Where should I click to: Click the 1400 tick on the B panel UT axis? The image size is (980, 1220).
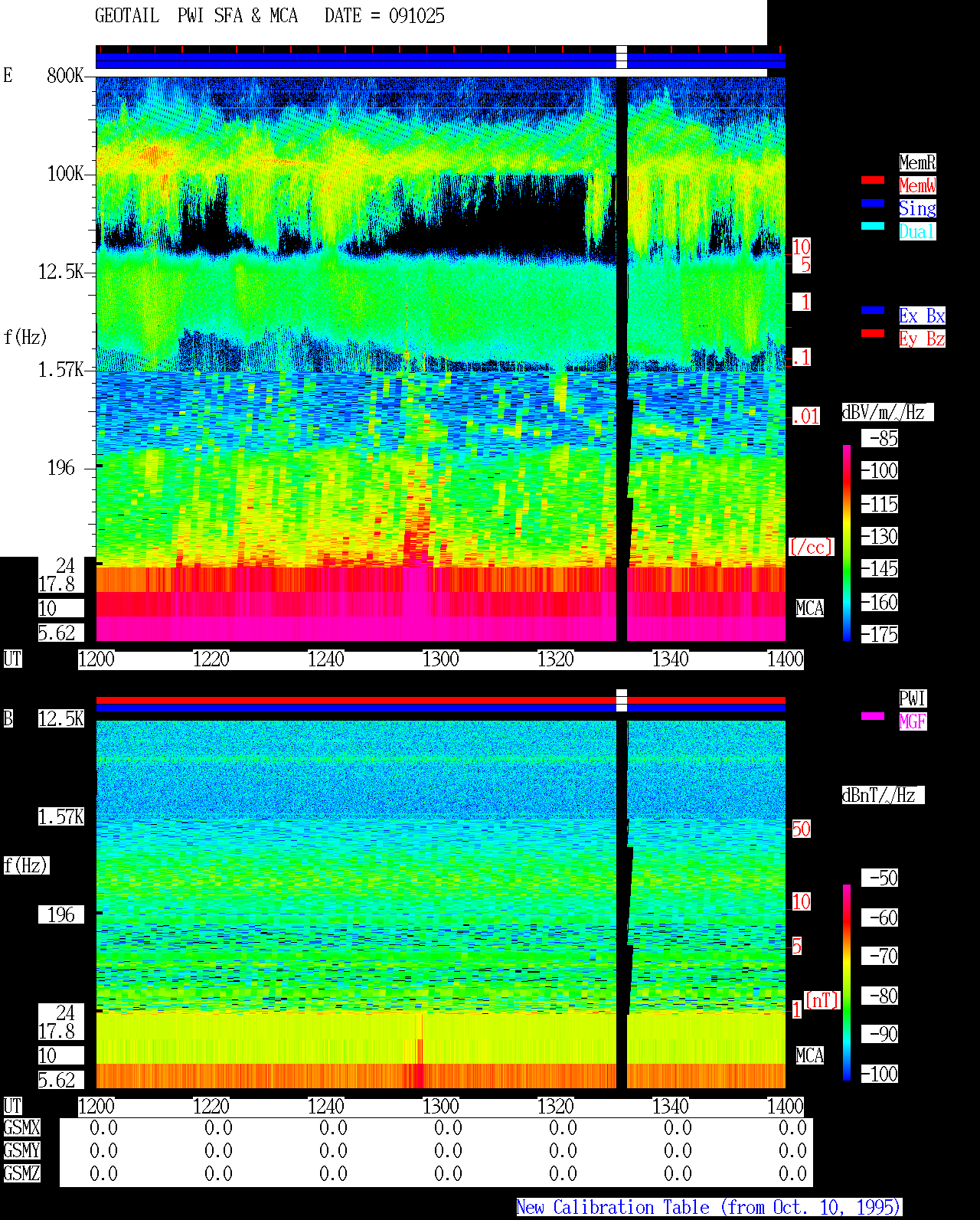pos(786,1106)
